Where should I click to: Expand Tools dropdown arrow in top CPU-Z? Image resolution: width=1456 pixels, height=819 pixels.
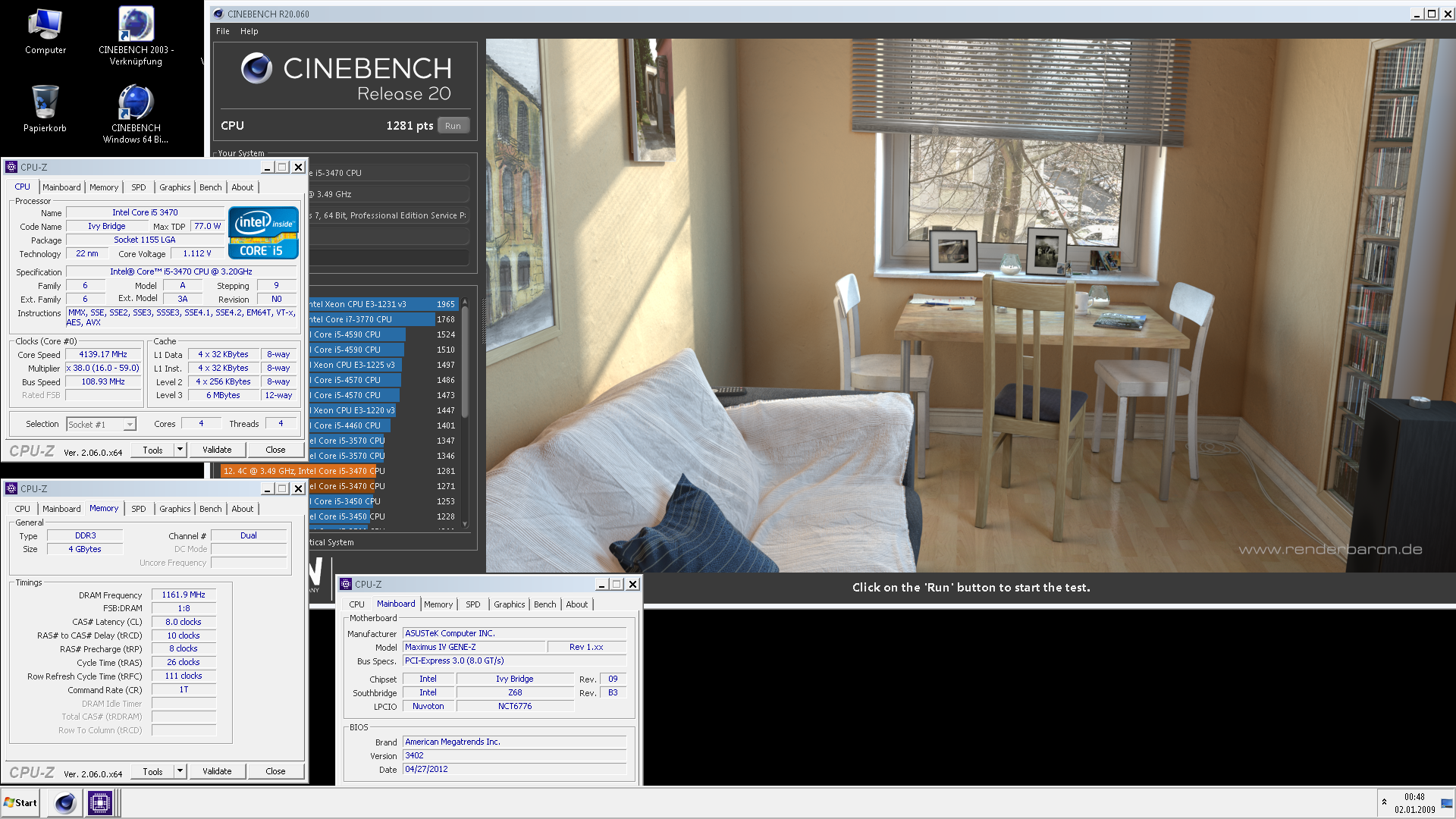point(180,450)
